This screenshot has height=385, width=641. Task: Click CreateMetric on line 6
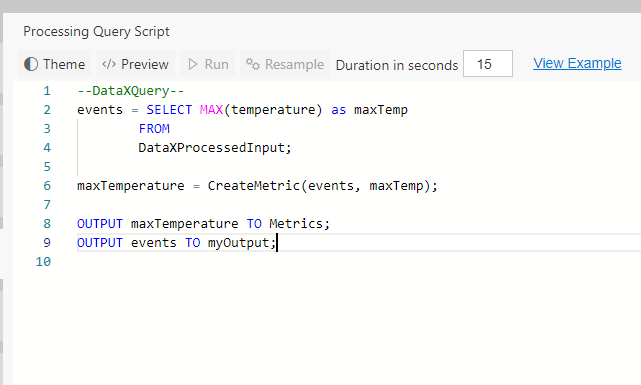point(254,186)
